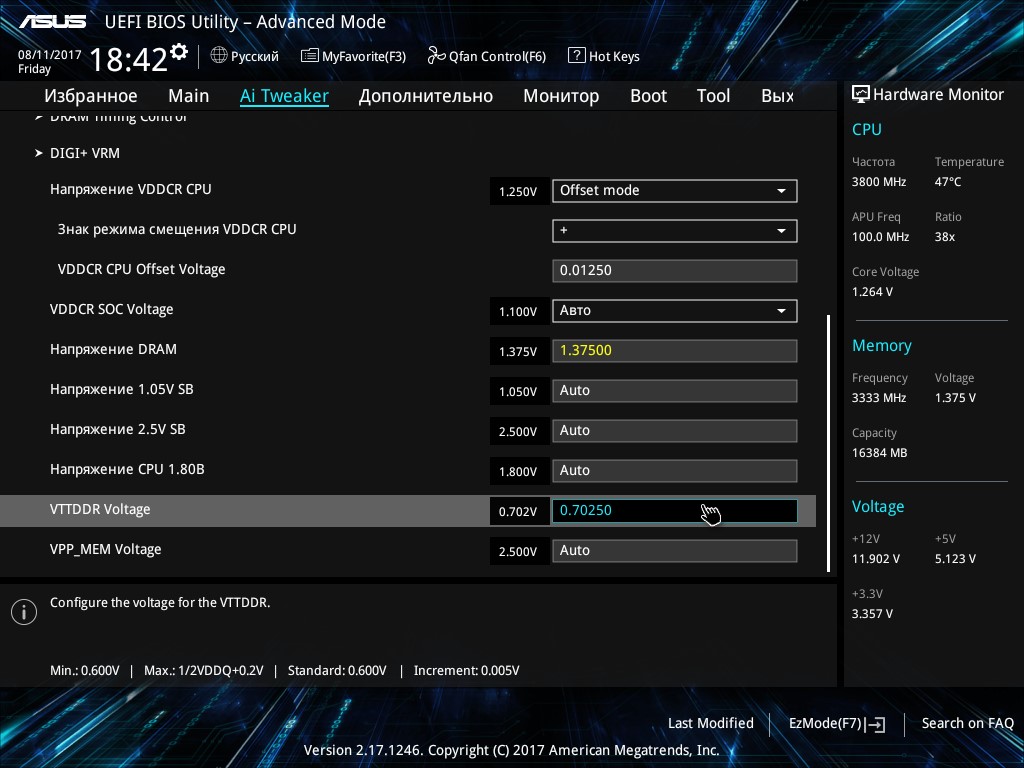Click the EzMode exit arrow icon

875,724
